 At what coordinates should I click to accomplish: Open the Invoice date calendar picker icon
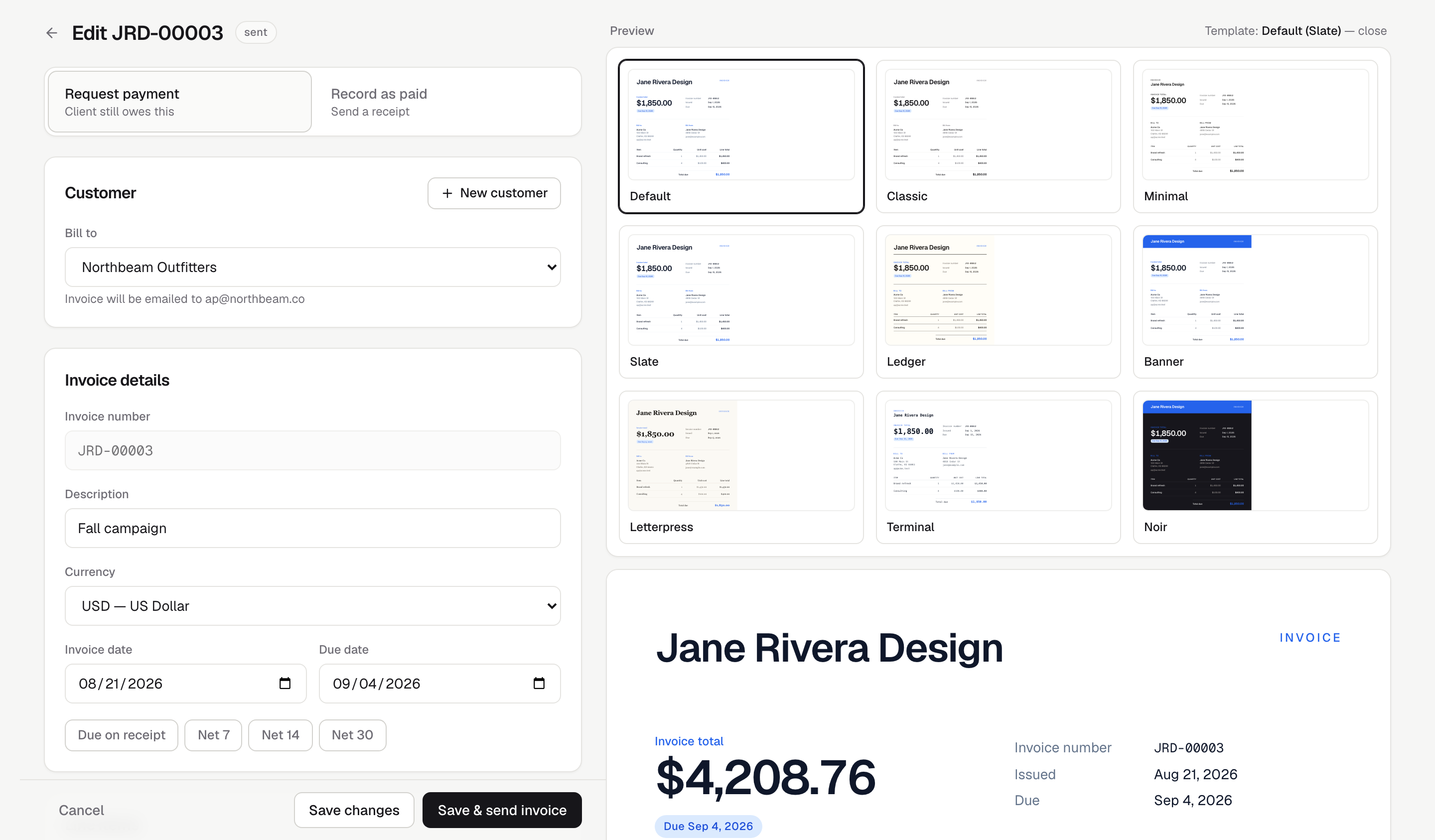pos(285,684)
